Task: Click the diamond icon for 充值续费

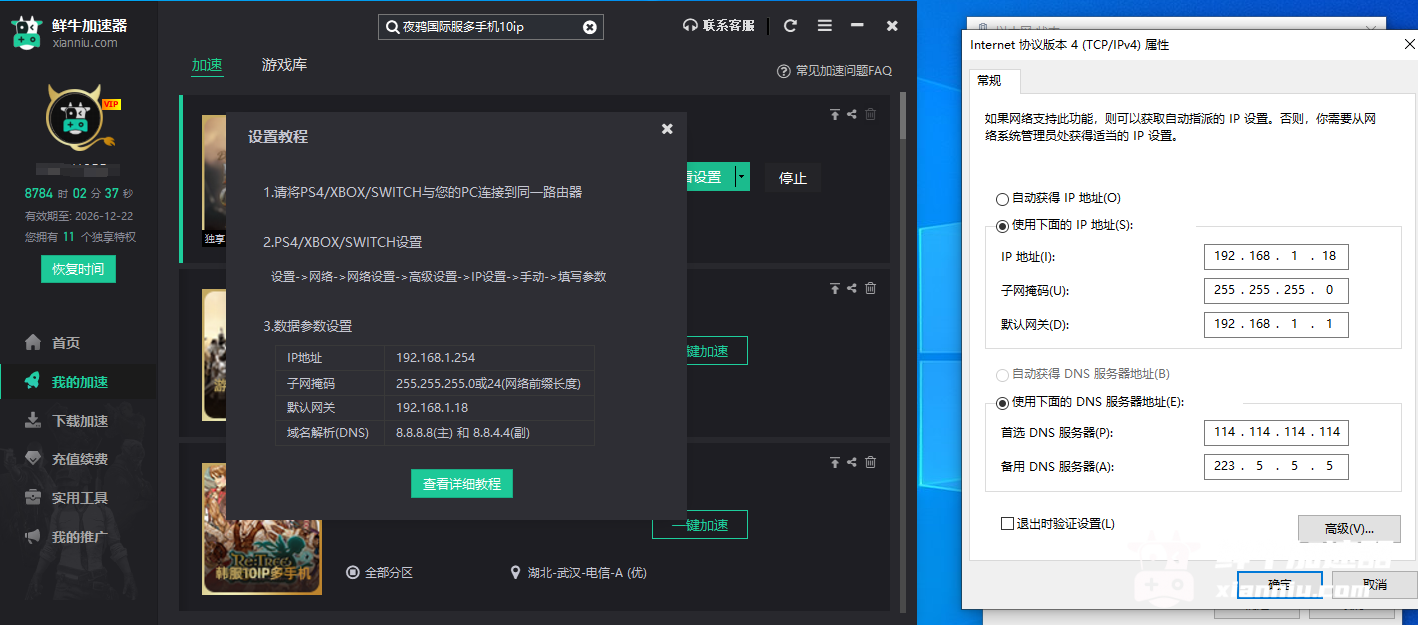Action: pos(33,459)
